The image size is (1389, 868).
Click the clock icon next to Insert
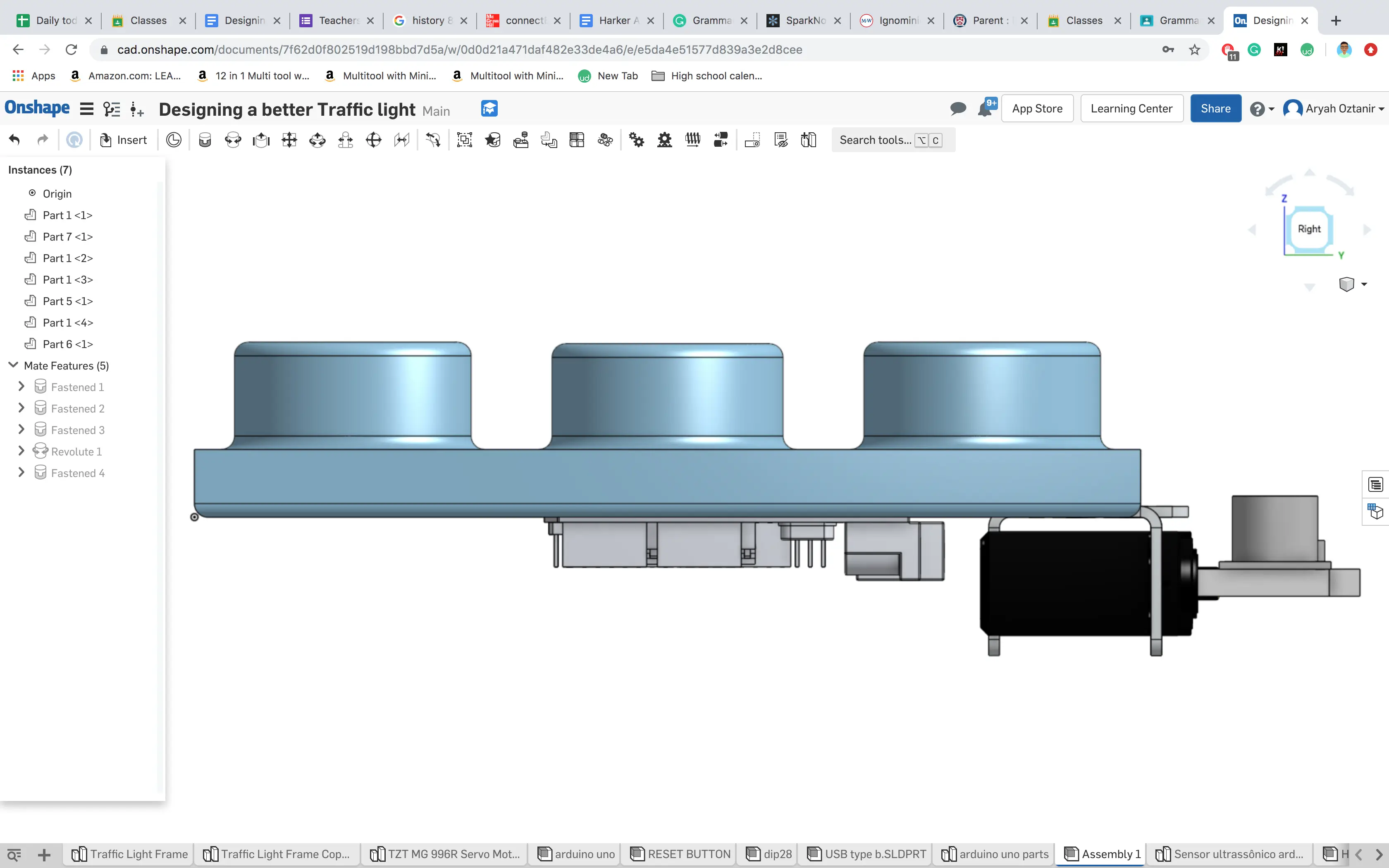(x=174, y=140)
